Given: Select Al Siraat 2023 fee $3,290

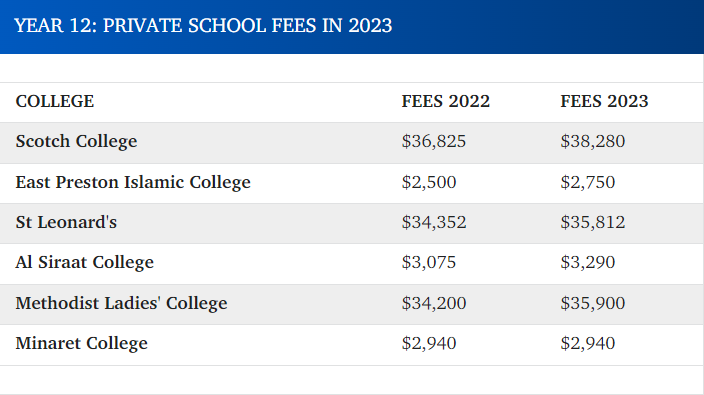Looking at the screenshot, I should [588, 262].
